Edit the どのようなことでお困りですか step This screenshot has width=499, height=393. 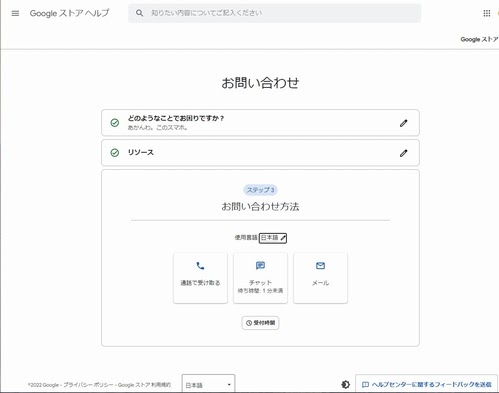[404, 123]
